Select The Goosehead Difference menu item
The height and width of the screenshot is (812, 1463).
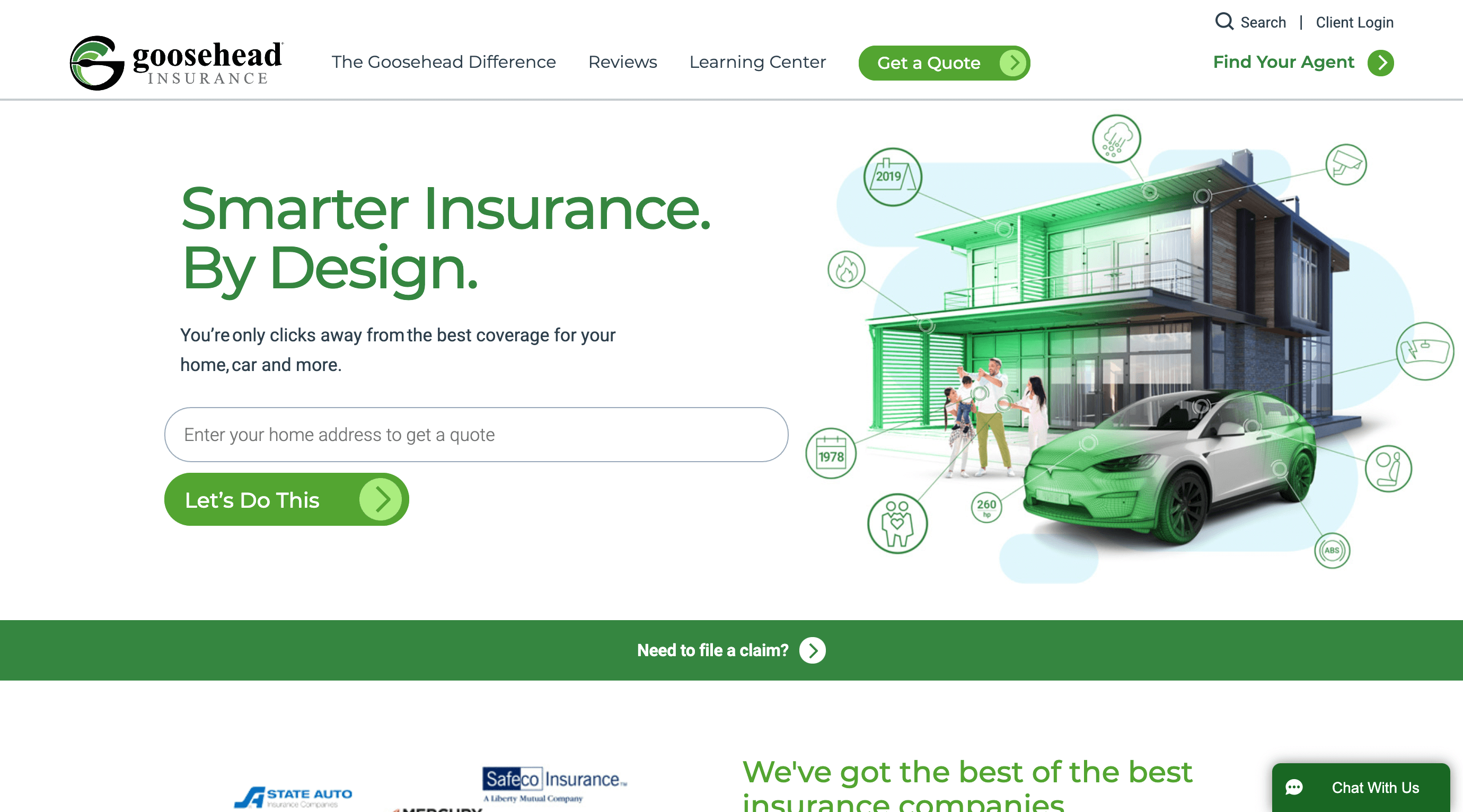coord(444,62)
